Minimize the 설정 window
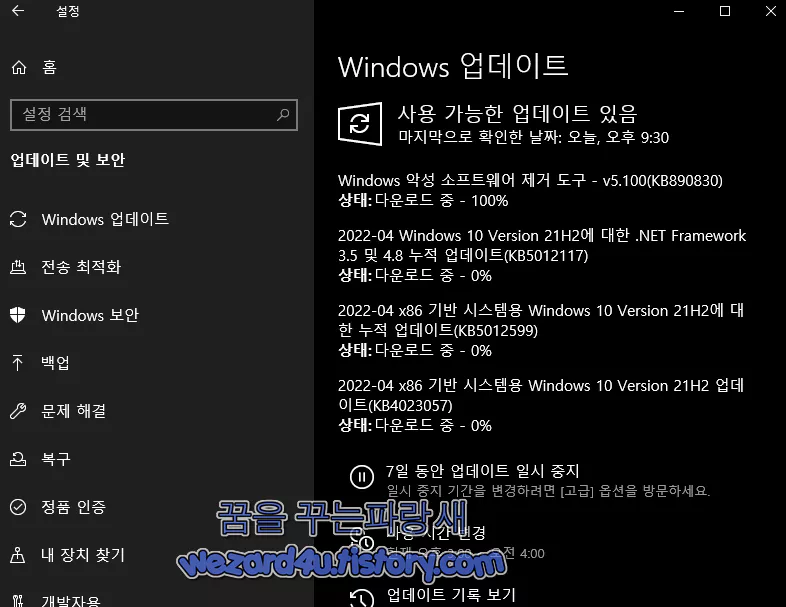The height and width of the screenshot is (607, 786). coord(679,11)
